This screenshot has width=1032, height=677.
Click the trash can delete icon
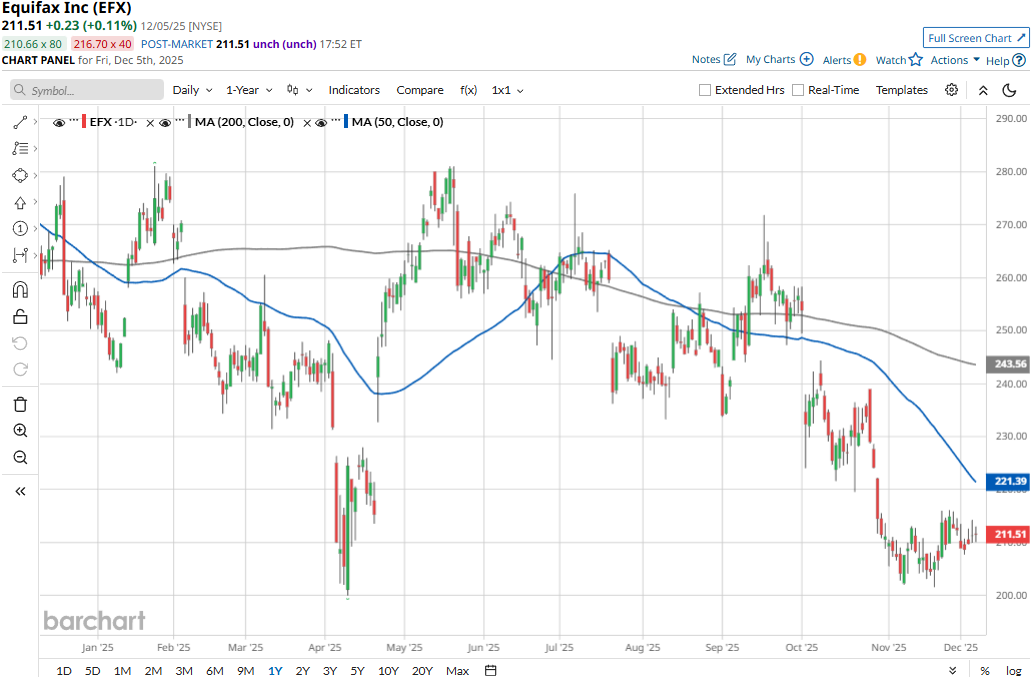click(20, 404)
